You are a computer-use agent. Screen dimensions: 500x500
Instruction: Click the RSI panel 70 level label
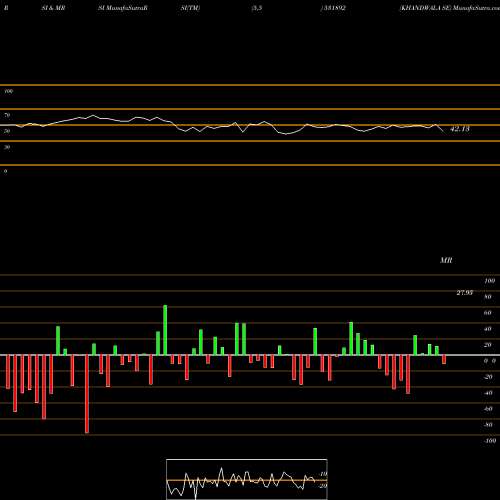coord(7,115)
